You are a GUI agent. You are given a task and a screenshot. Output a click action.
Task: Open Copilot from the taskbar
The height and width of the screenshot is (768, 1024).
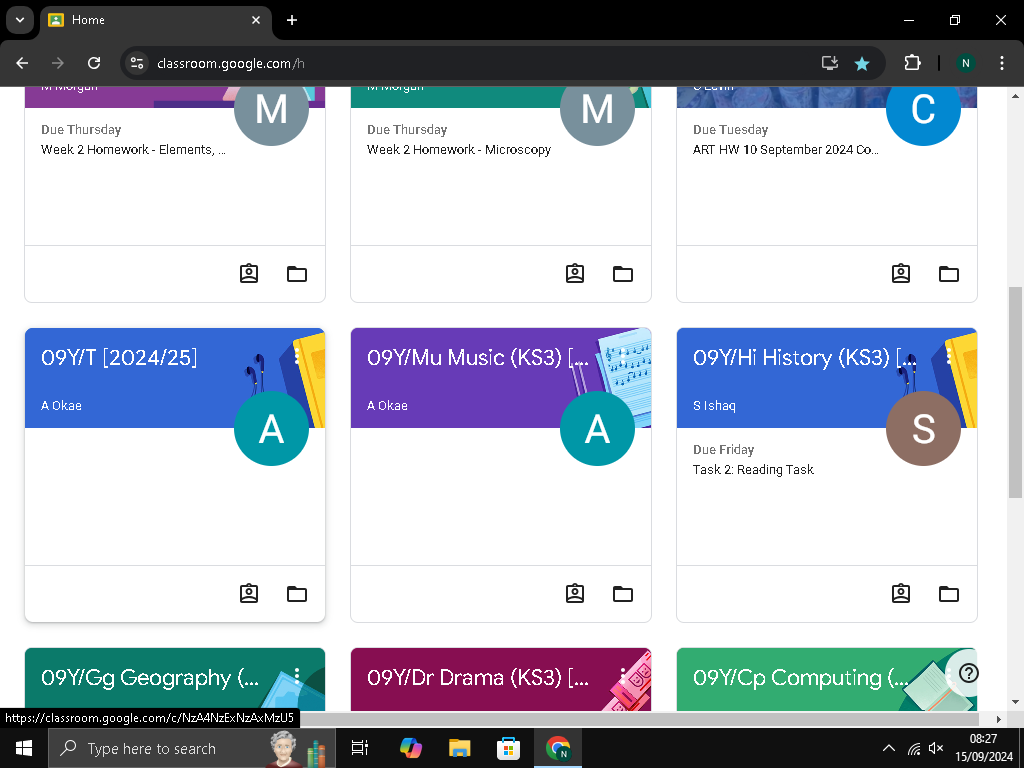411,748
